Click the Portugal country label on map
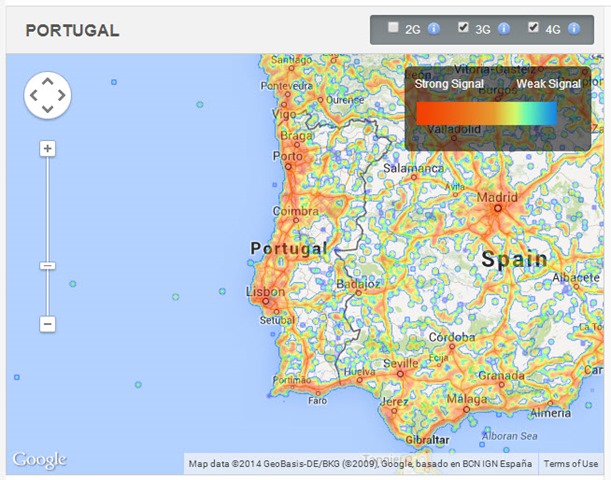This screenshot has height=480, width=611. pyautogui.click(x=289, y=249)
